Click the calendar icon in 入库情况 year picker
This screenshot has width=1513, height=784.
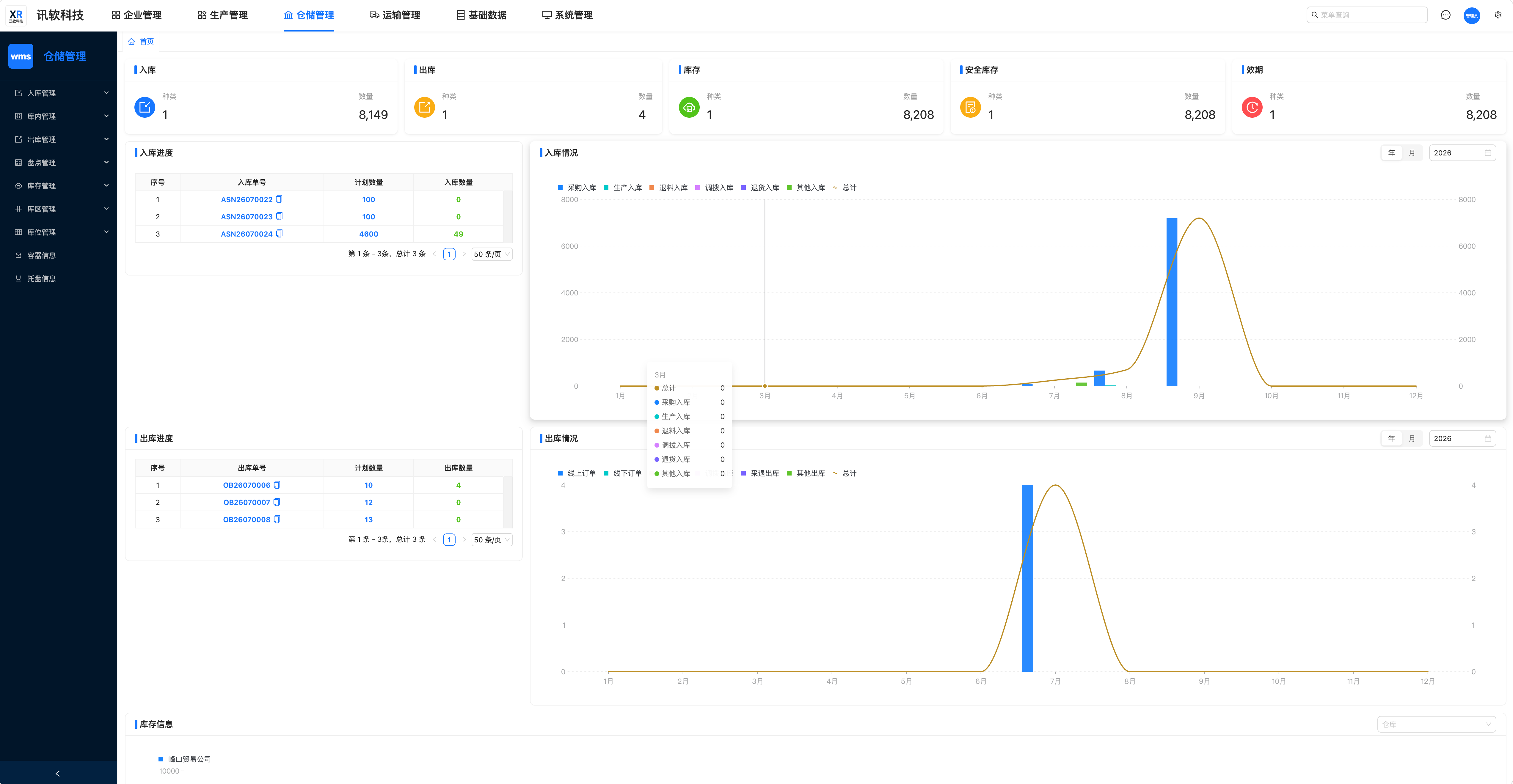[x=1488, y=153]
